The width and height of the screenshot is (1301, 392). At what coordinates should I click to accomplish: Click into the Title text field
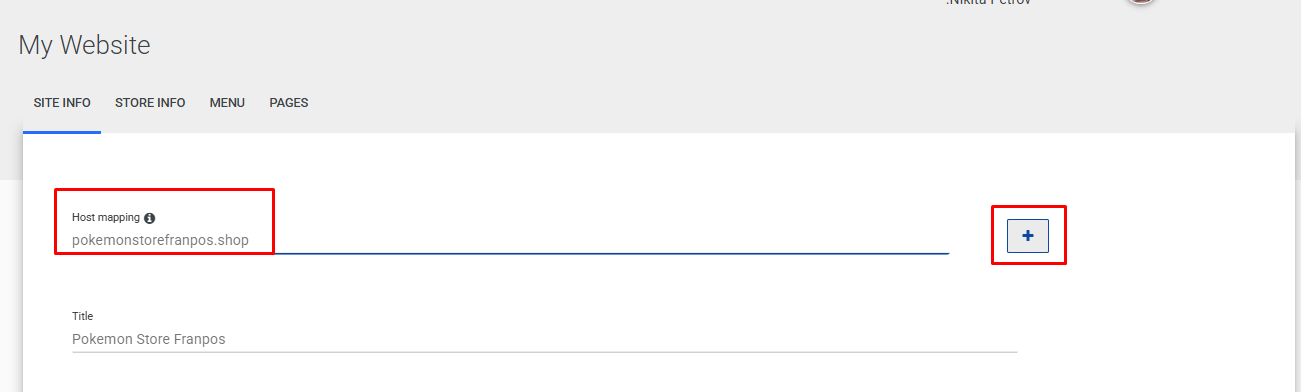pyautogui.click(x=544, y=339)
